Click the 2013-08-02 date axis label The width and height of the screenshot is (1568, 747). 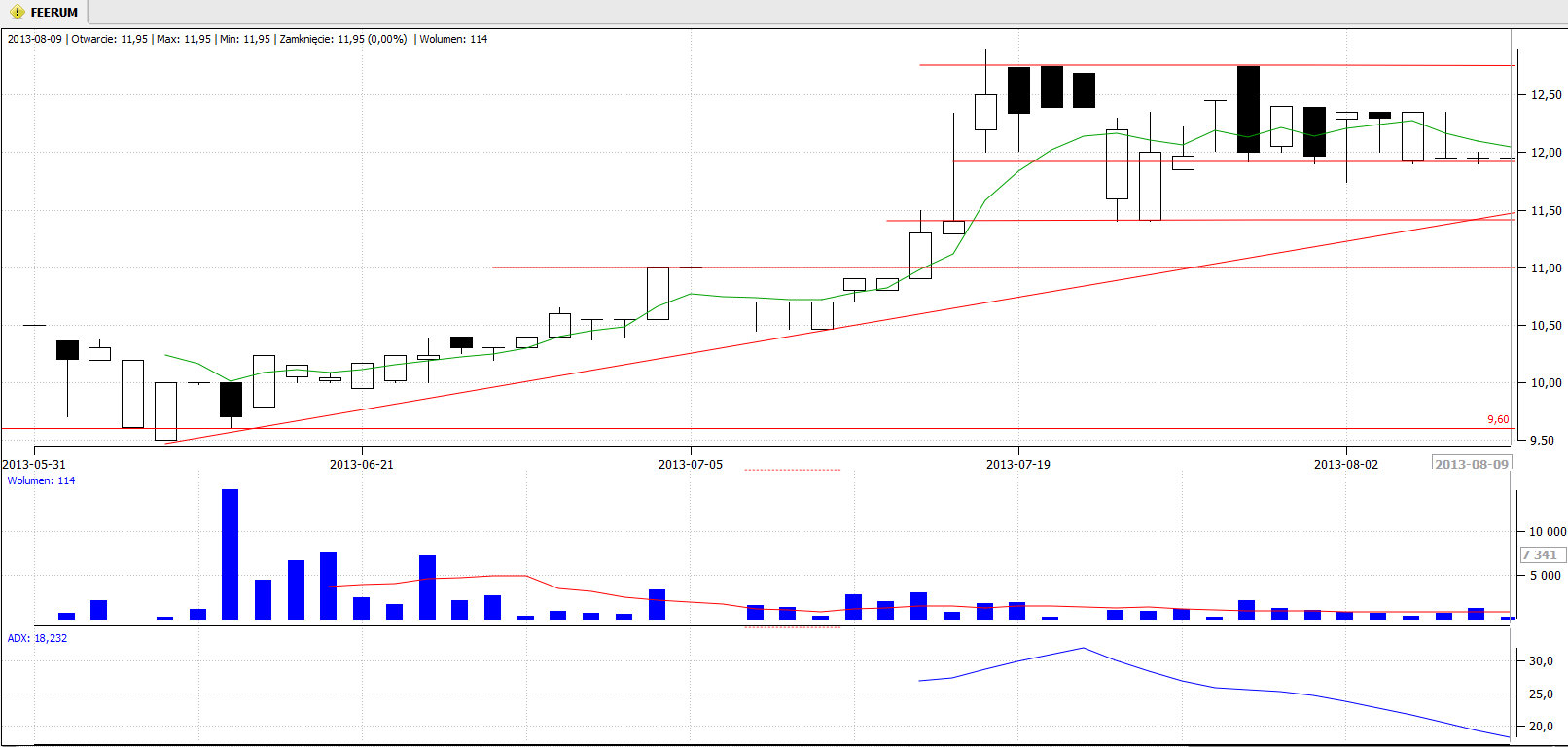point(1346,465)
